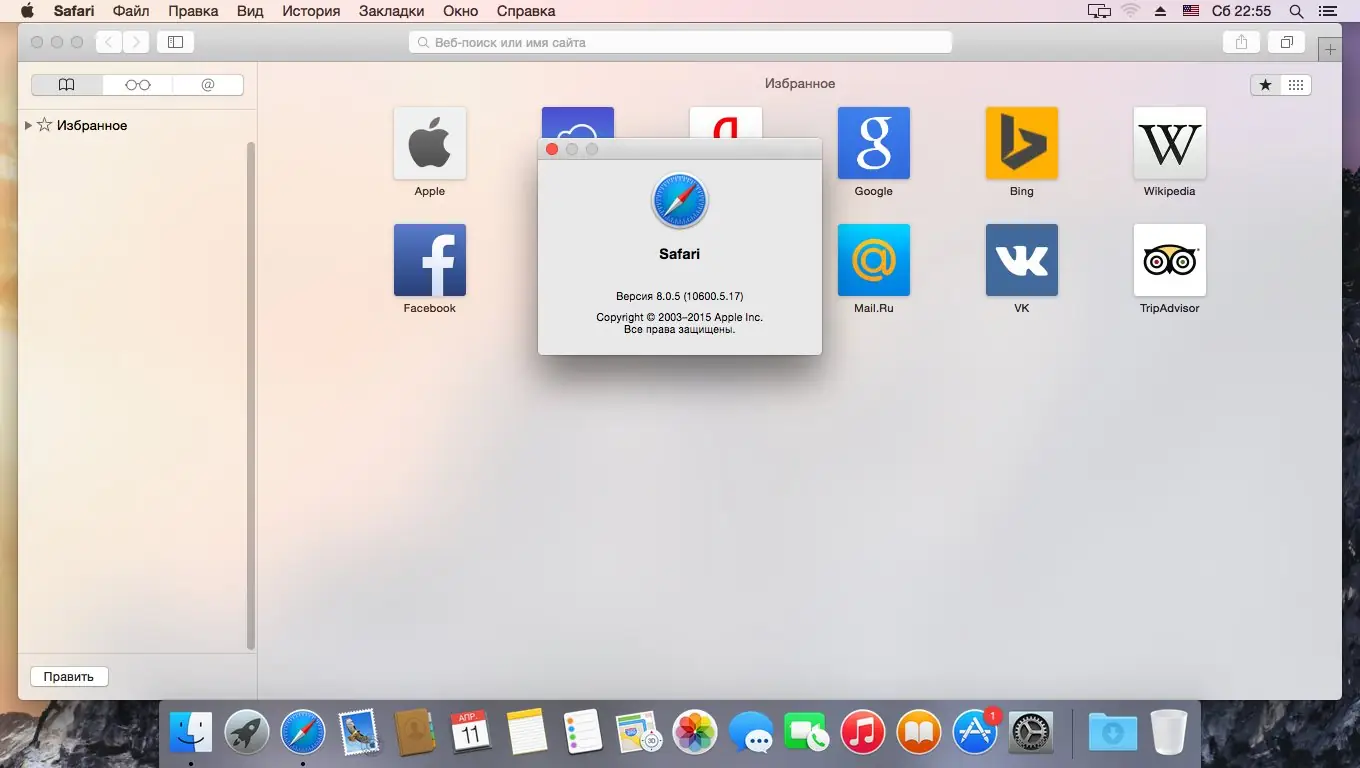Open Contacts from the Dock
Screen dimensions: 1360x768
[x=414, y=733]
